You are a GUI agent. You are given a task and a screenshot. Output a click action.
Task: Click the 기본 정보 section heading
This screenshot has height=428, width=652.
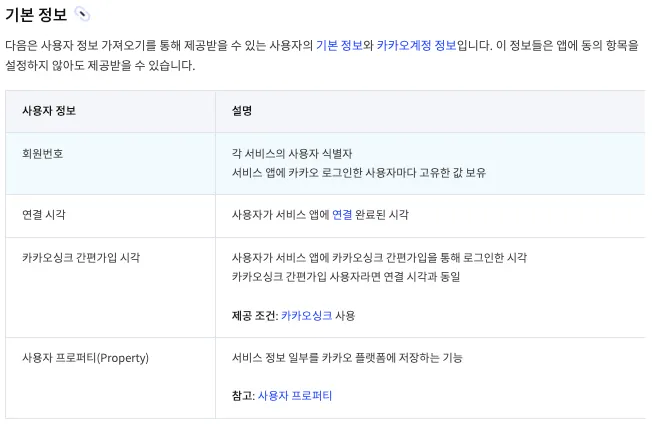(36, 15)
